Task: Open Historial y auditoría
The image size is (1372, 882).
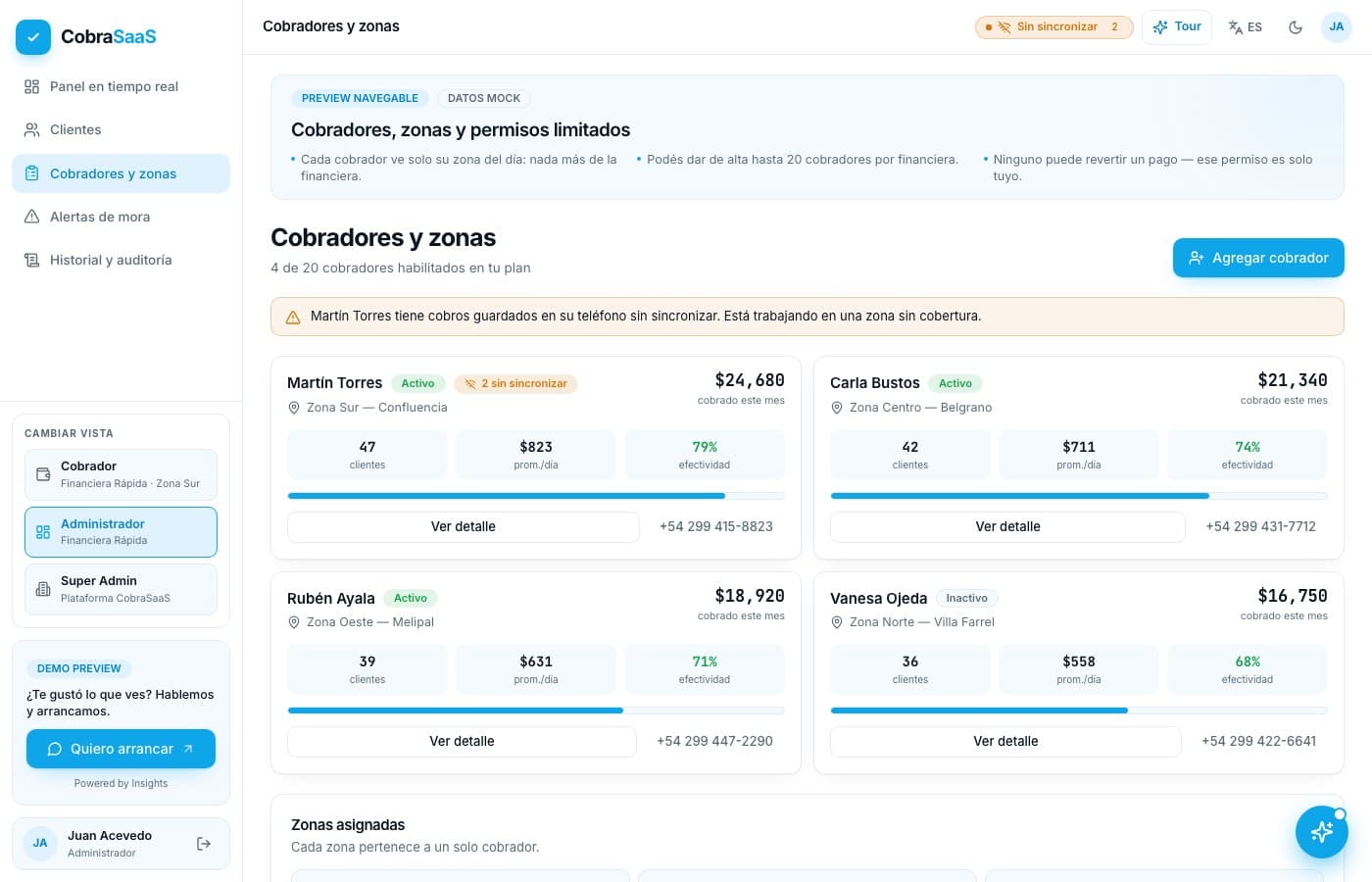Action: tap(121, 260)
